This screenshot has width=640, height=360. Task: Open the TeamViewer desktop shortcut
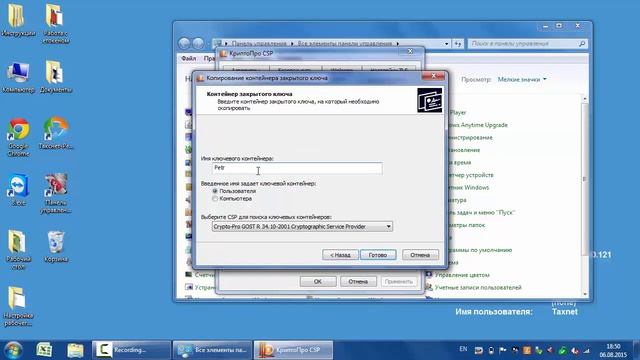click(x=18, y=190)
